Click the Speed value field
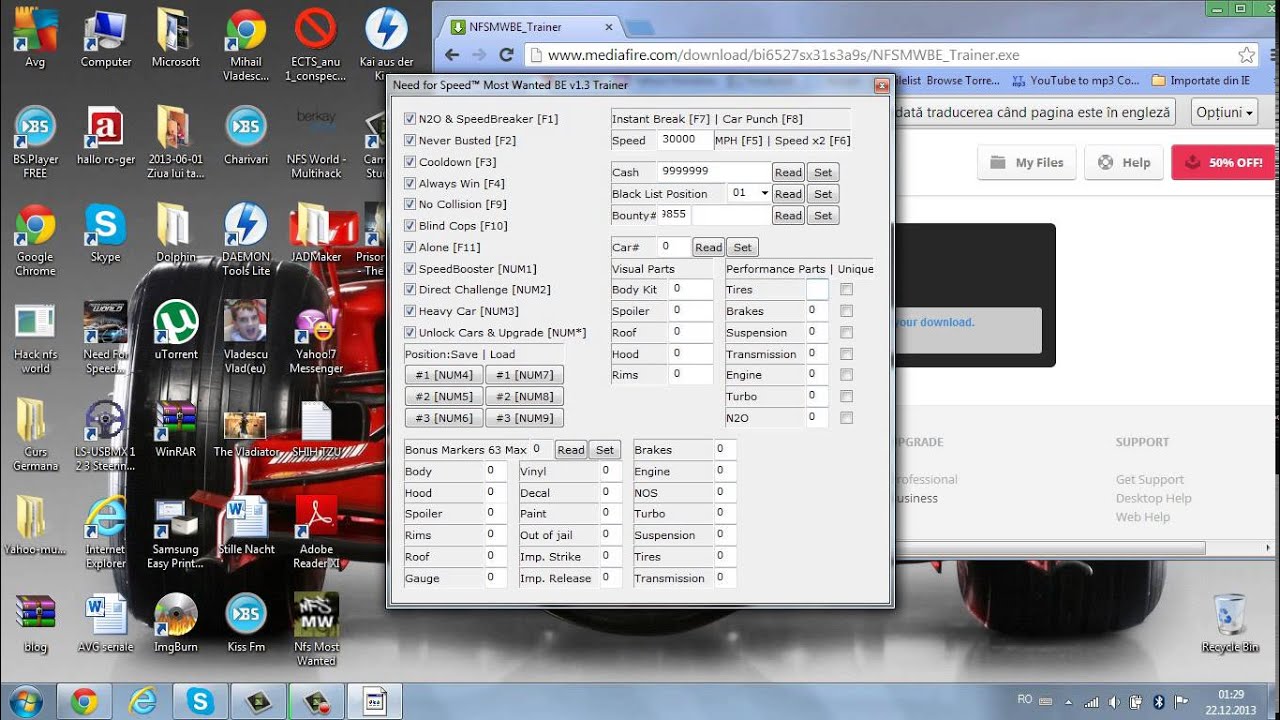Viewport: 1280px width, 720px height. (x=685, y=141)
